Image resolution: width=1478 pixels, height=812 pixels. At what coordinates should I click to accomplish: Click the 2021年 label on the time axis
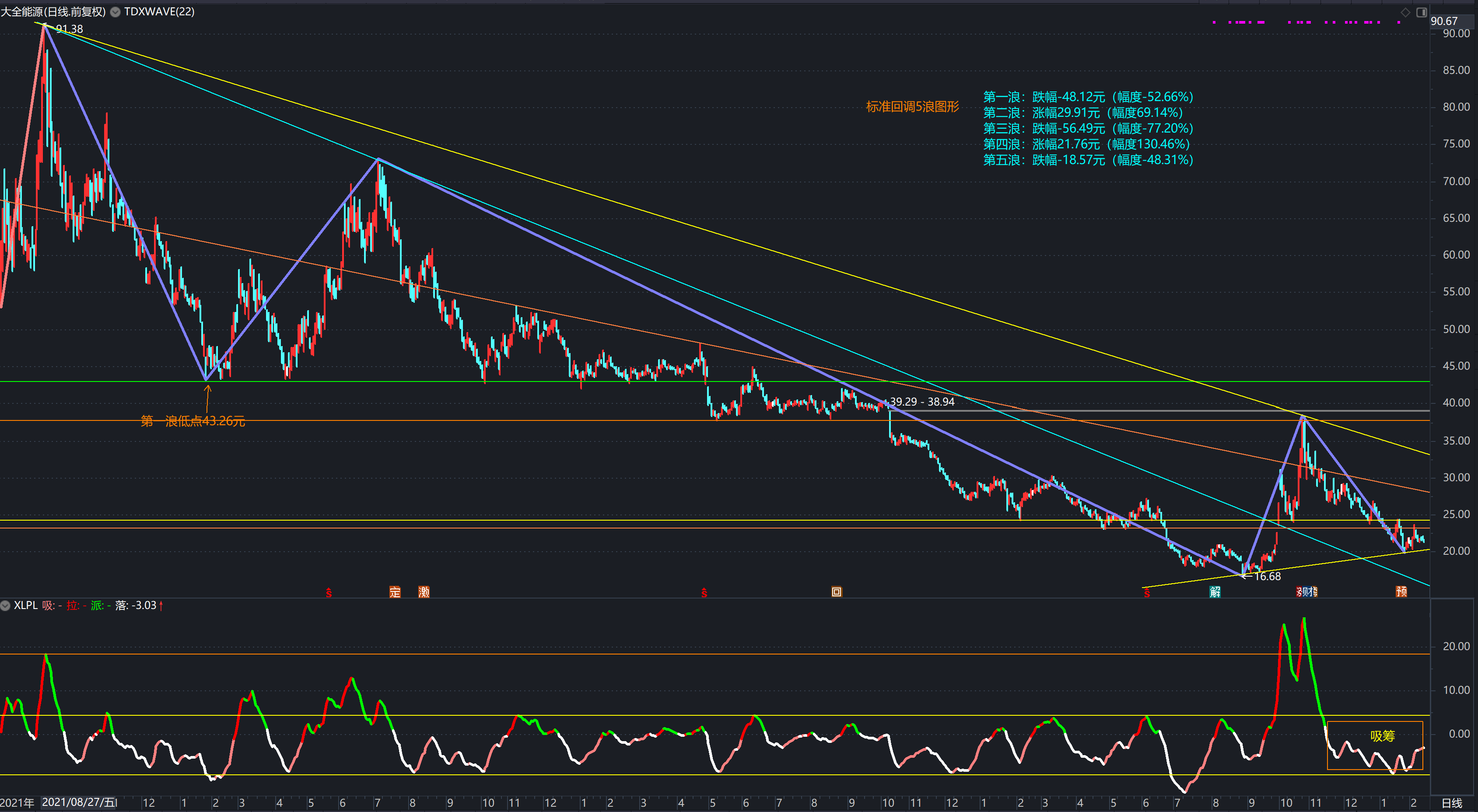tap(17, 803)
